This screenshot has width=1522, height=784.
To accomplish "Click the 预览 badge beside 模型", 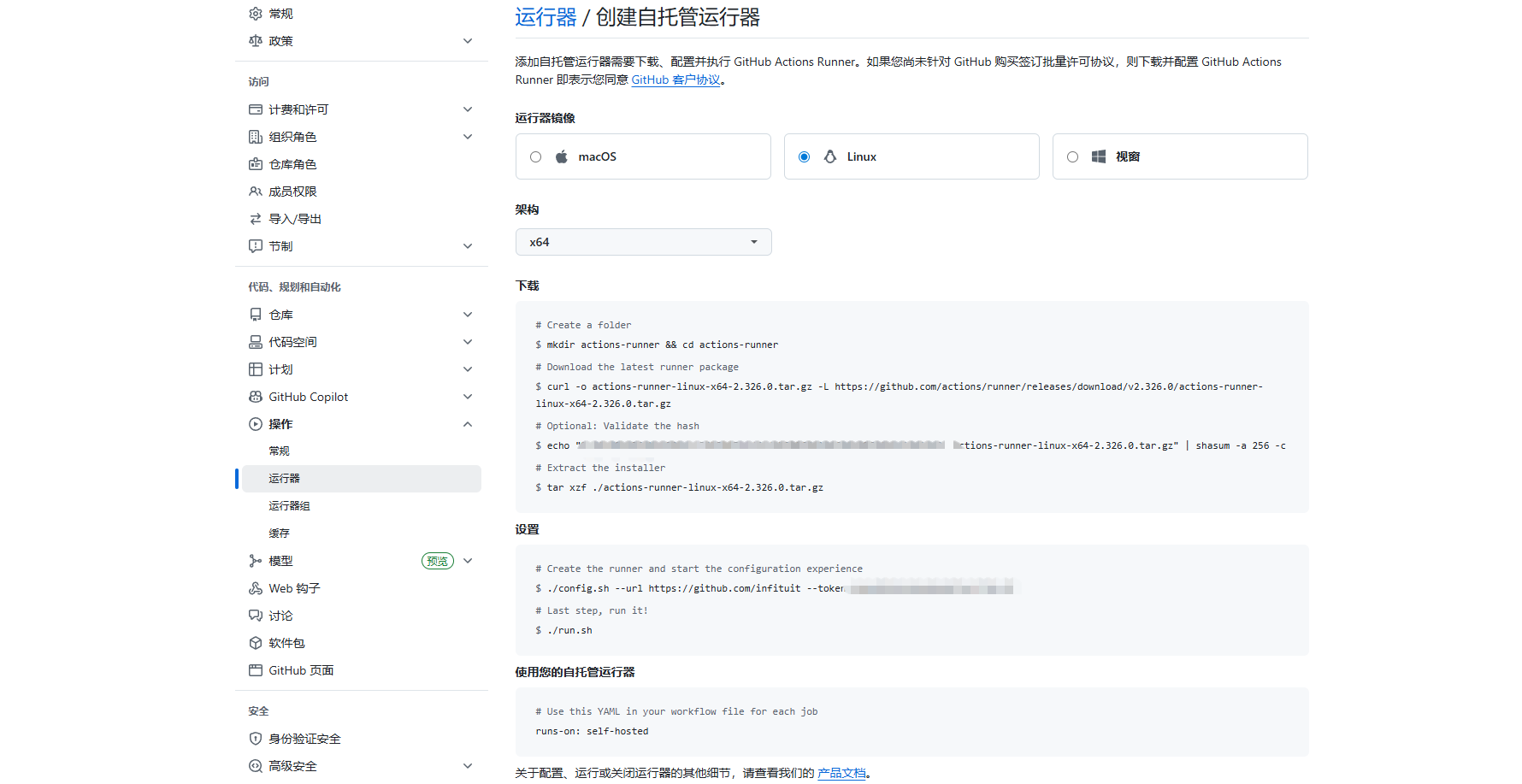I will [x=438, y=561].
